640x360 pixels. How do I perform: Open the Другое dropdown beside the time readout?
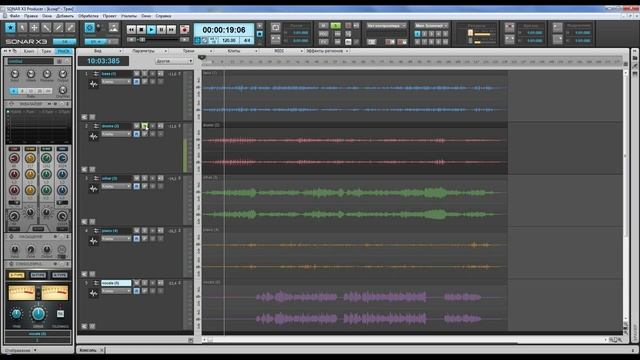click(x=174, y=61)
